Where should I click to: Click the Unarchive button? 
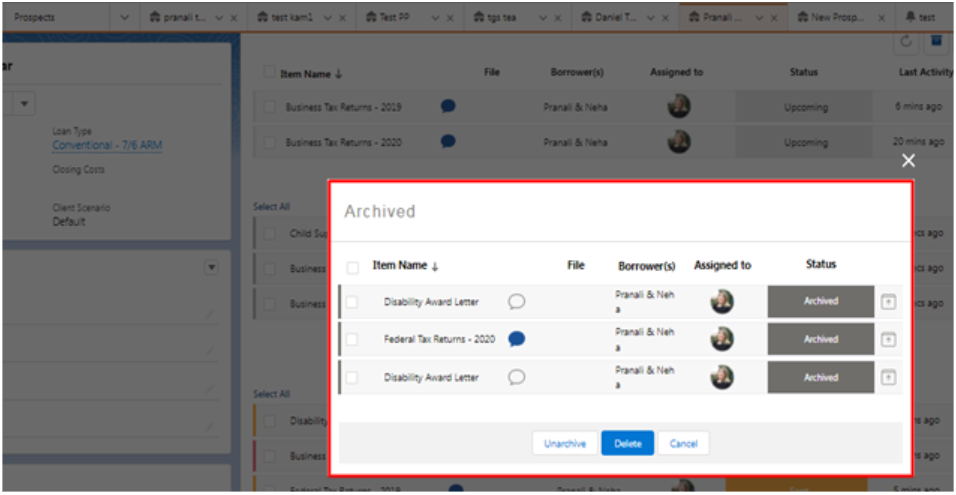(565, 443)
